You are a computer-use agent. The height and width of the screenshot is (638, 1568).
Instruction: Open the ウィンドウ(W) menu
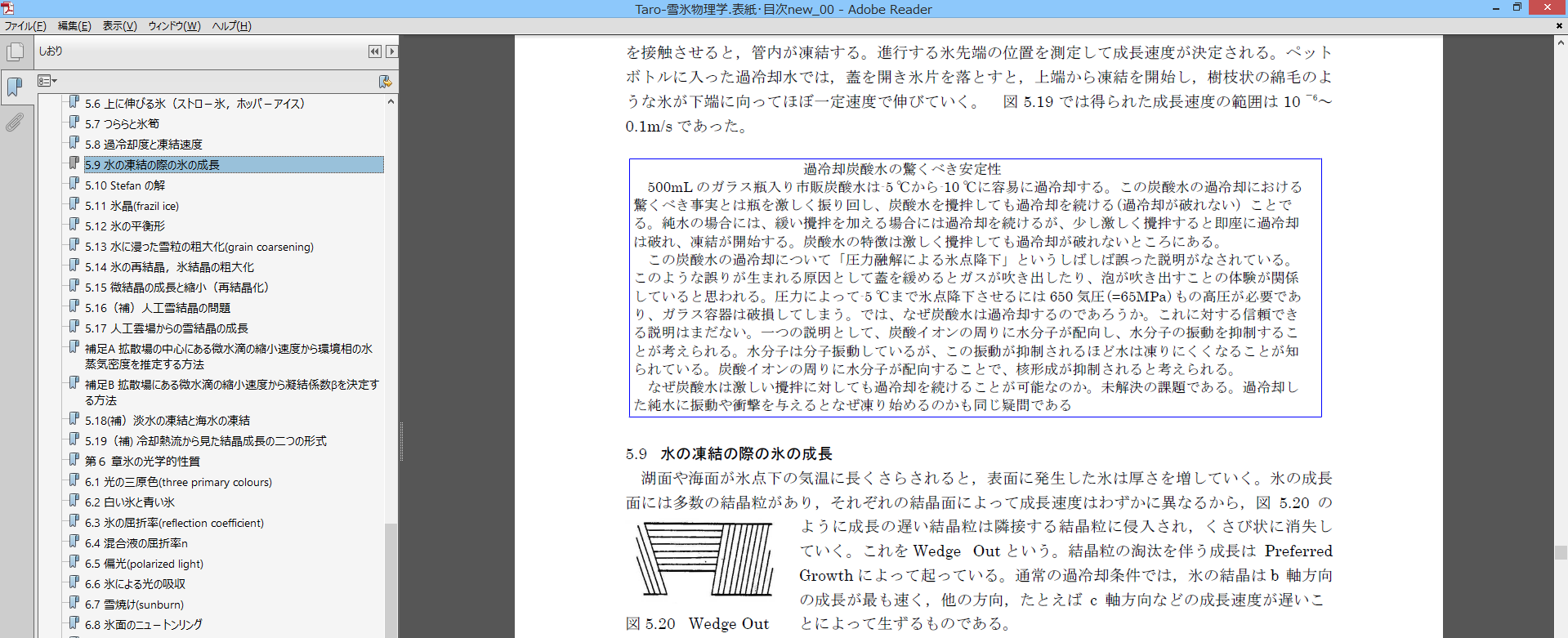click(174, 26)
